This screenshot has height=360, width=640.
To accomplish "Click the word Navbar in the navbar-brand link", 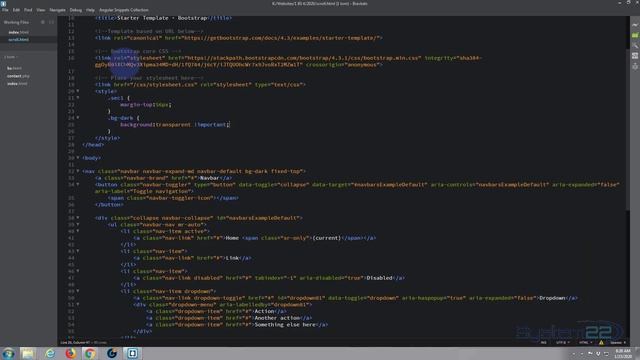I will pos(209,178).
